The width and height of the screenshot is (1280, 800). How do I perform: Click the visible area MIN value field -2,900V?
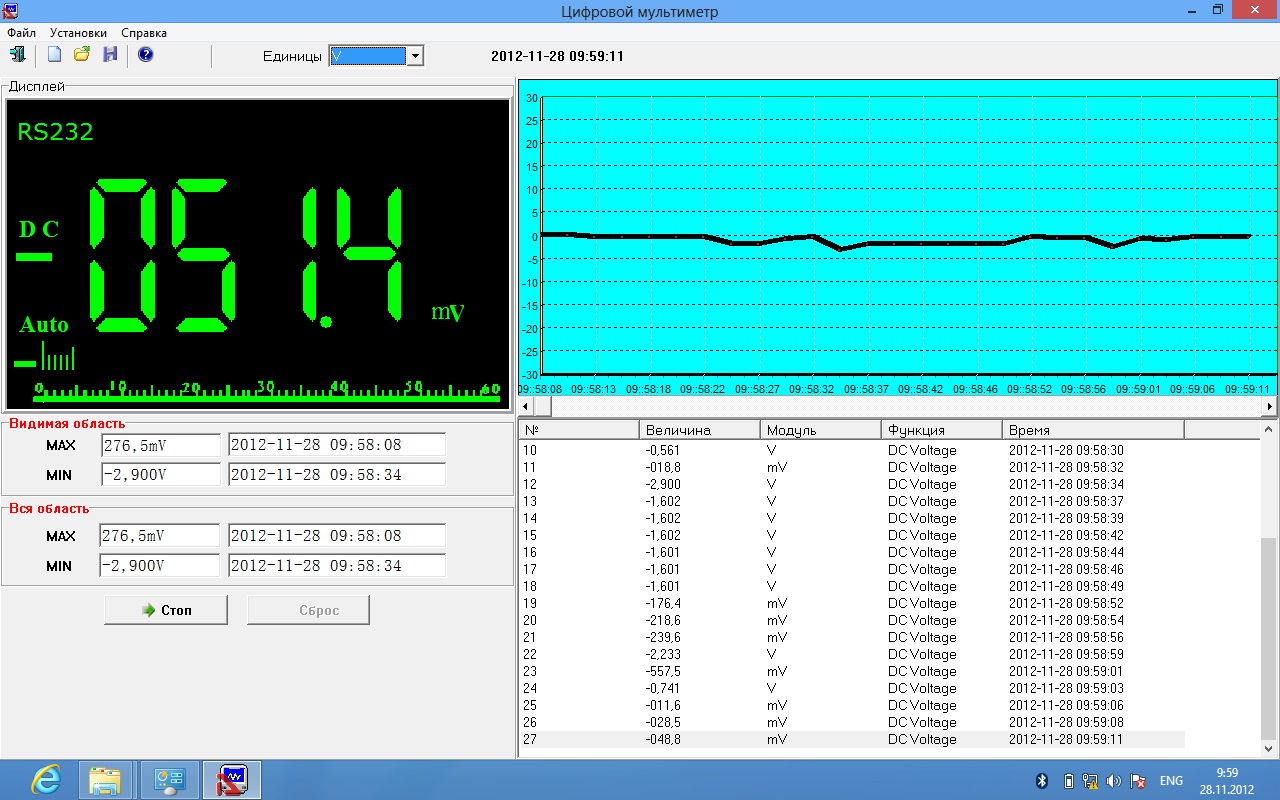click(161, 475)
